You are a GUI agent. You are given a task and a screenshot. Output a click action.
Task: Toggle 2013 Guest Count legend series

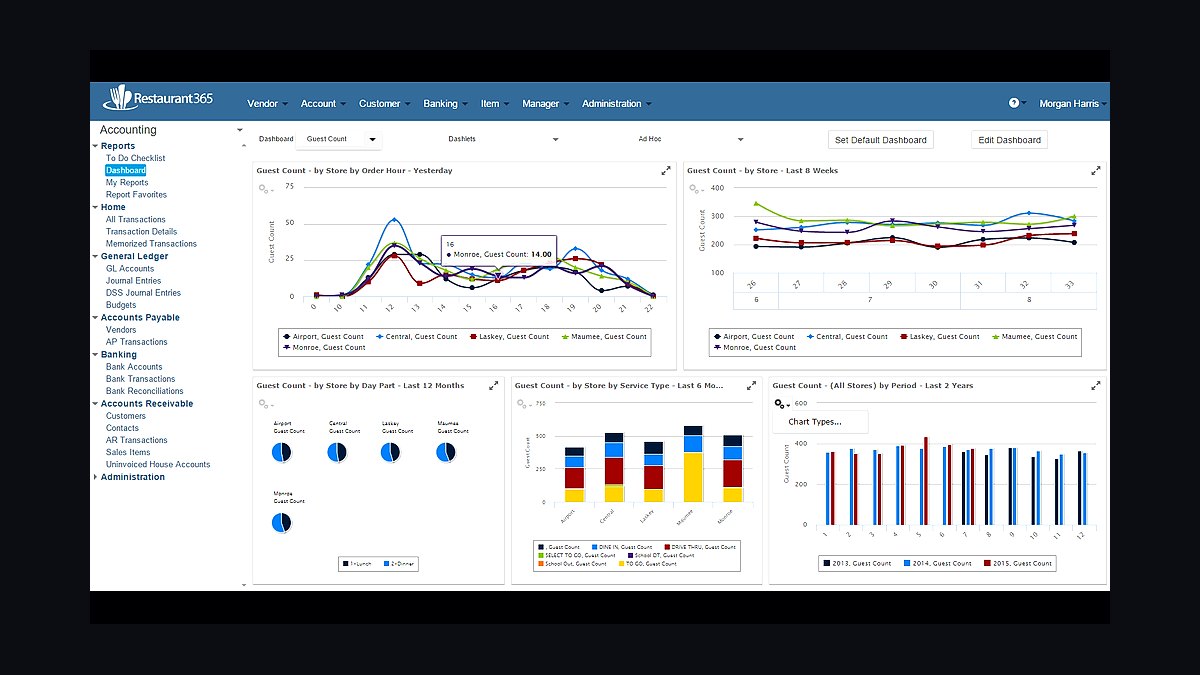857,563
